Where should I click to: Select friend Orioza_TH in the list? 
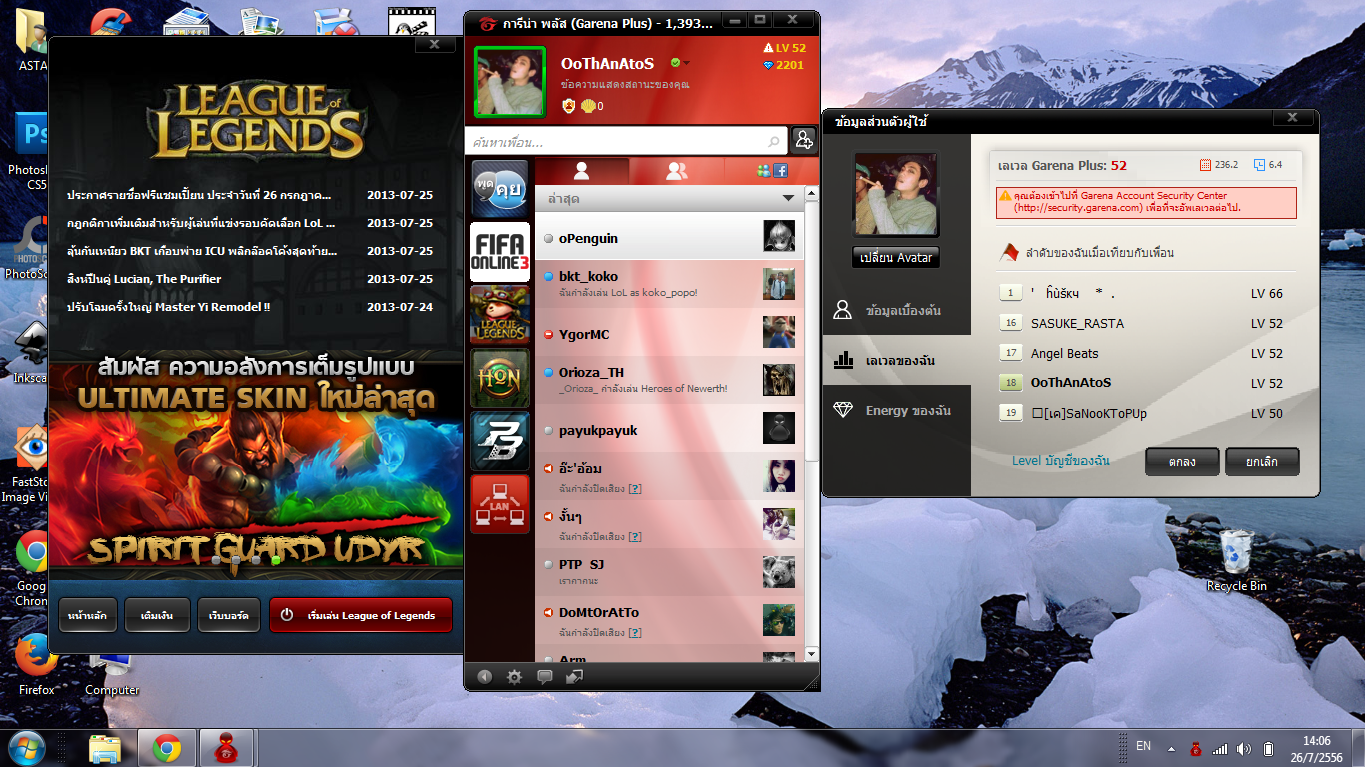pos(669,380)
